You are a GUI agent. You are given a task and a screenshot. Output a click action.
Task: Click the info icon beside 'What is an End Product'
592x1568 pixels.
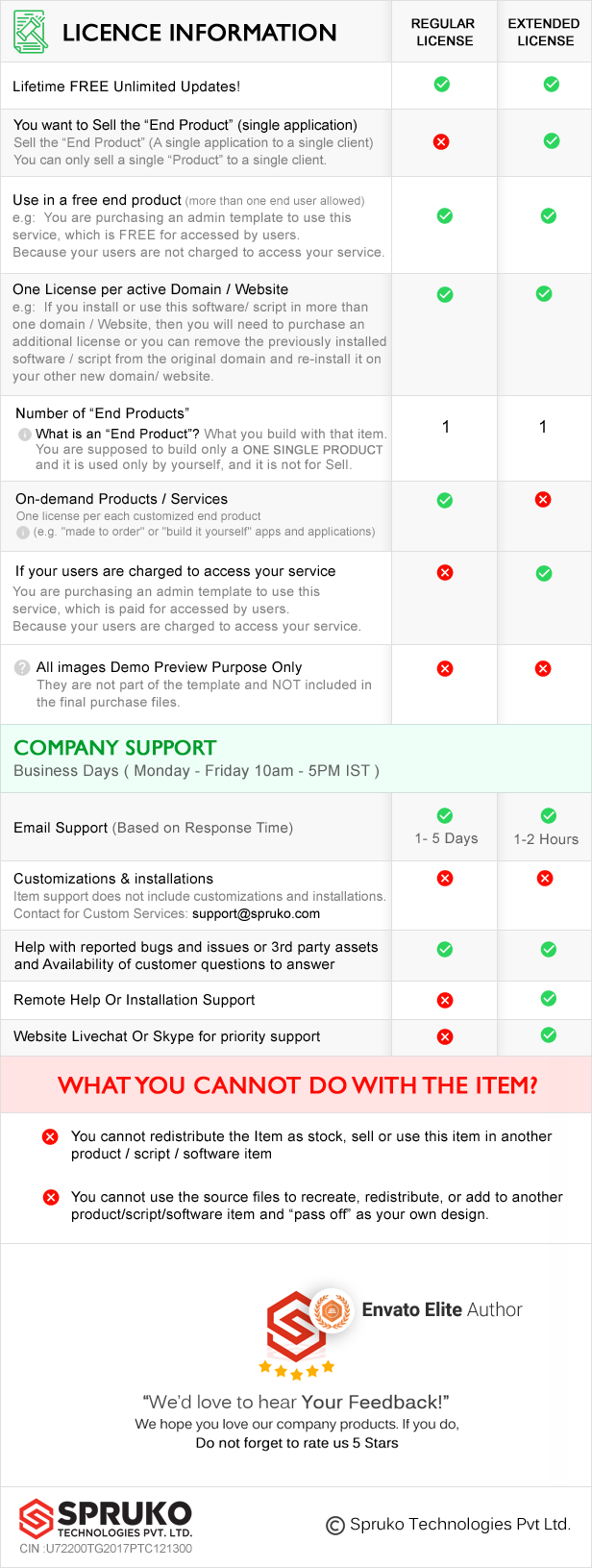[25, 435]
